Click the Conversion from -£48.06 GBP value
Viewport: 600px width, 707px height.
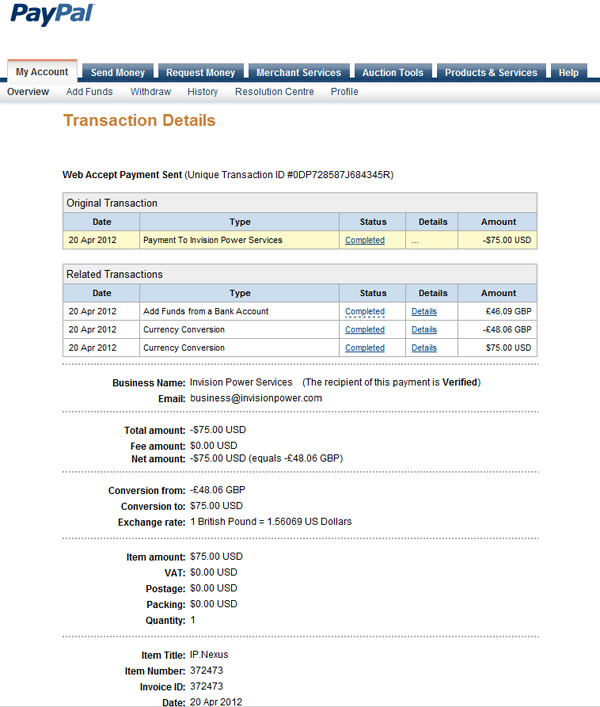[218, 490]
